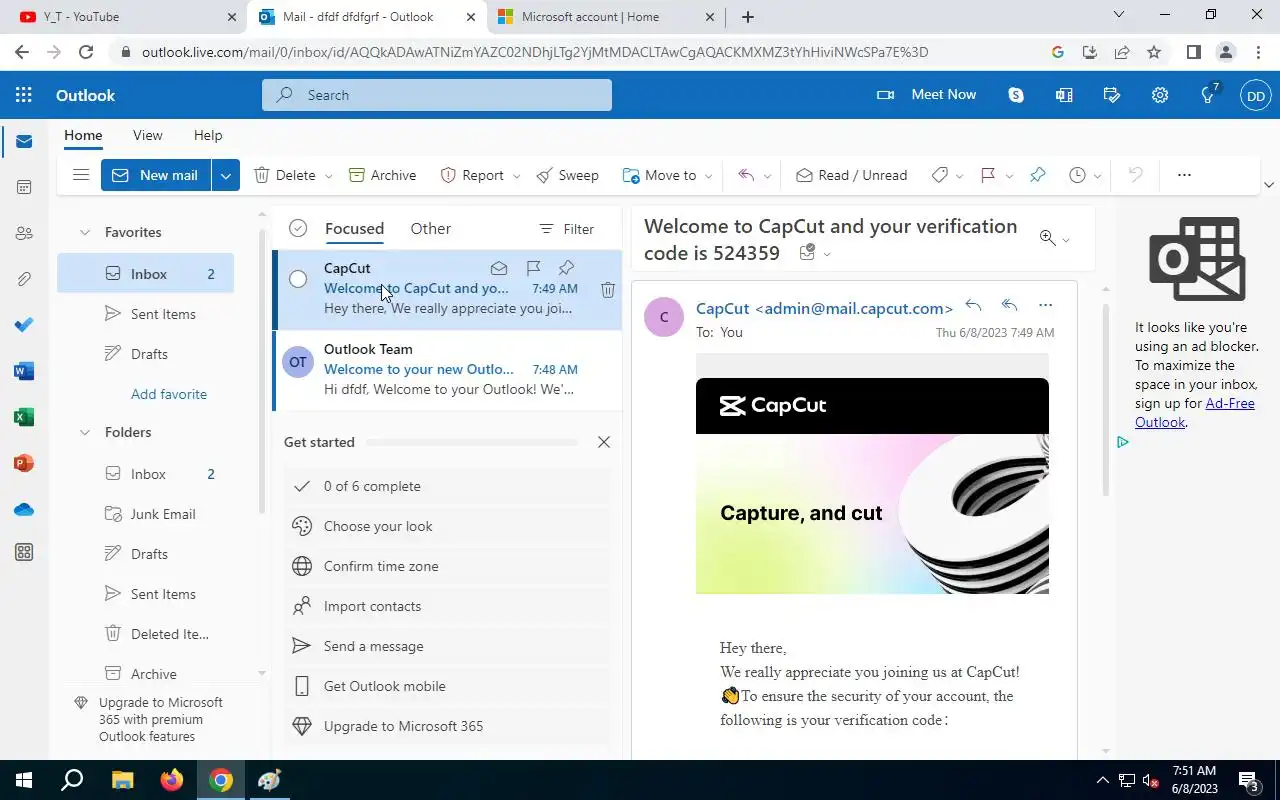
Task: Close the Get started panel
Action: 603,442
